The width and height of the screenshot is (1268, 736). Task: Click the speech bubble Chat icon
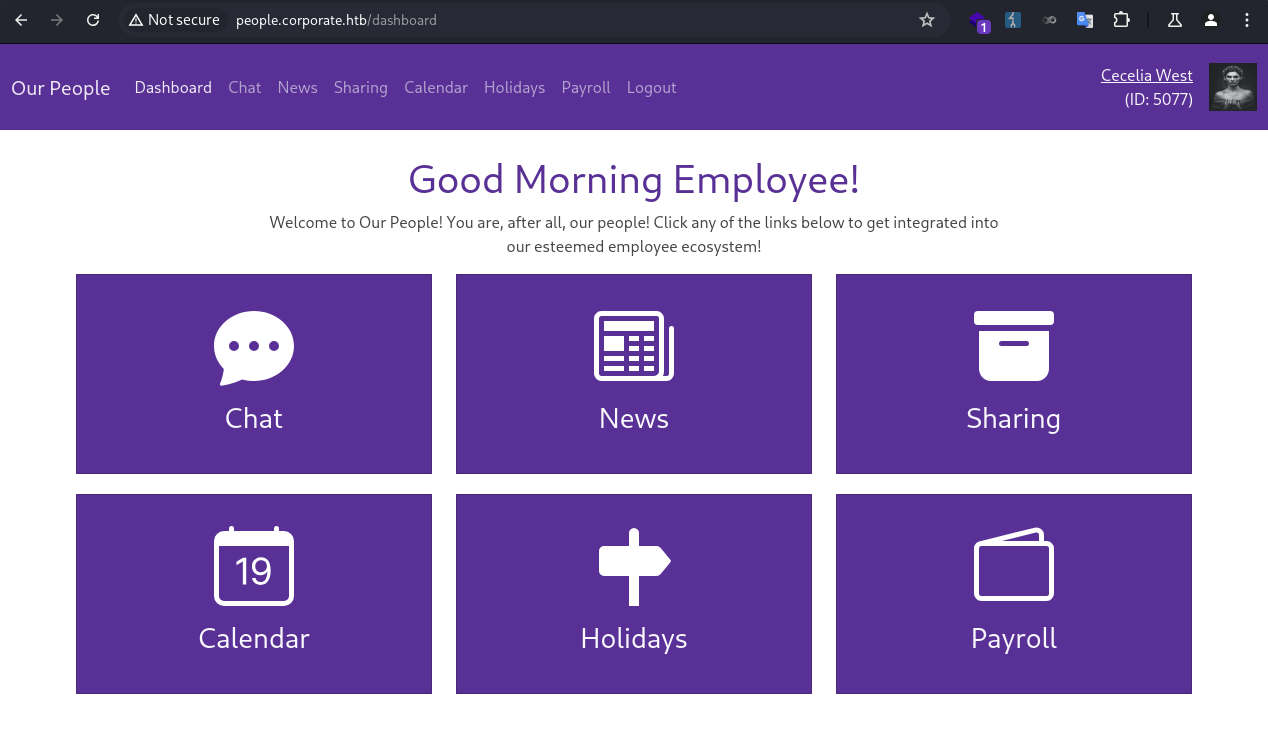point(254,347)
